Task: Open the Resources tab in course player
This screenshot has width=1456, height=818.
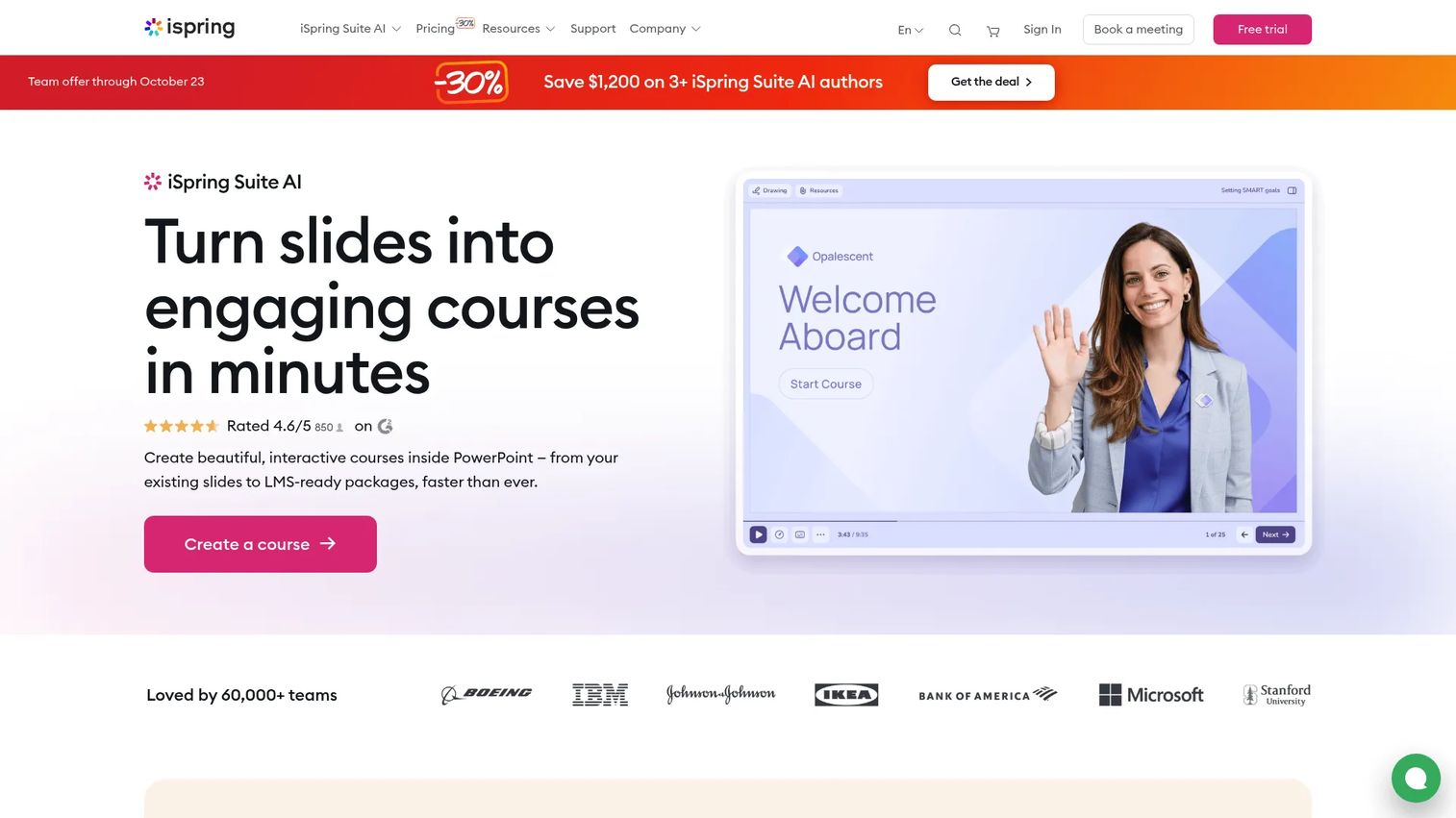Action: click(819, 190)
